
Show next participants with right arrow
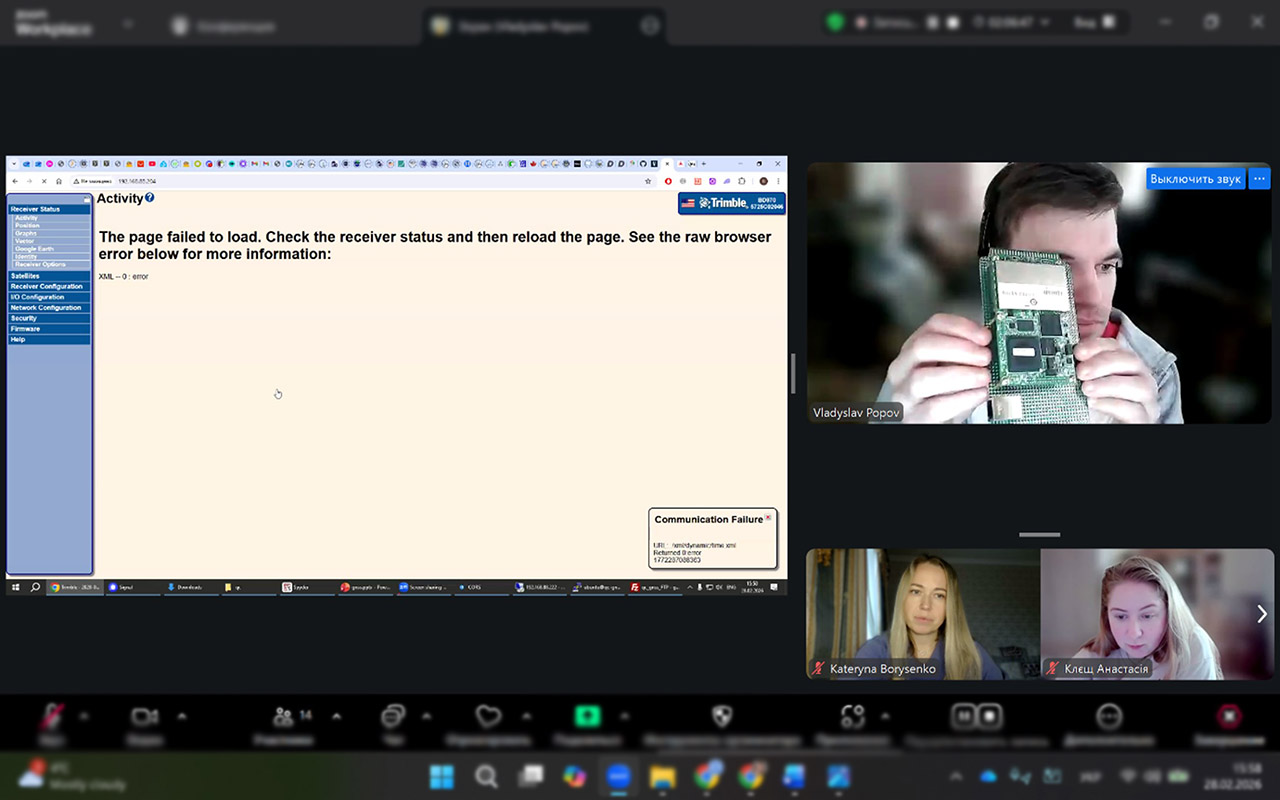[x=1262, y=614]
